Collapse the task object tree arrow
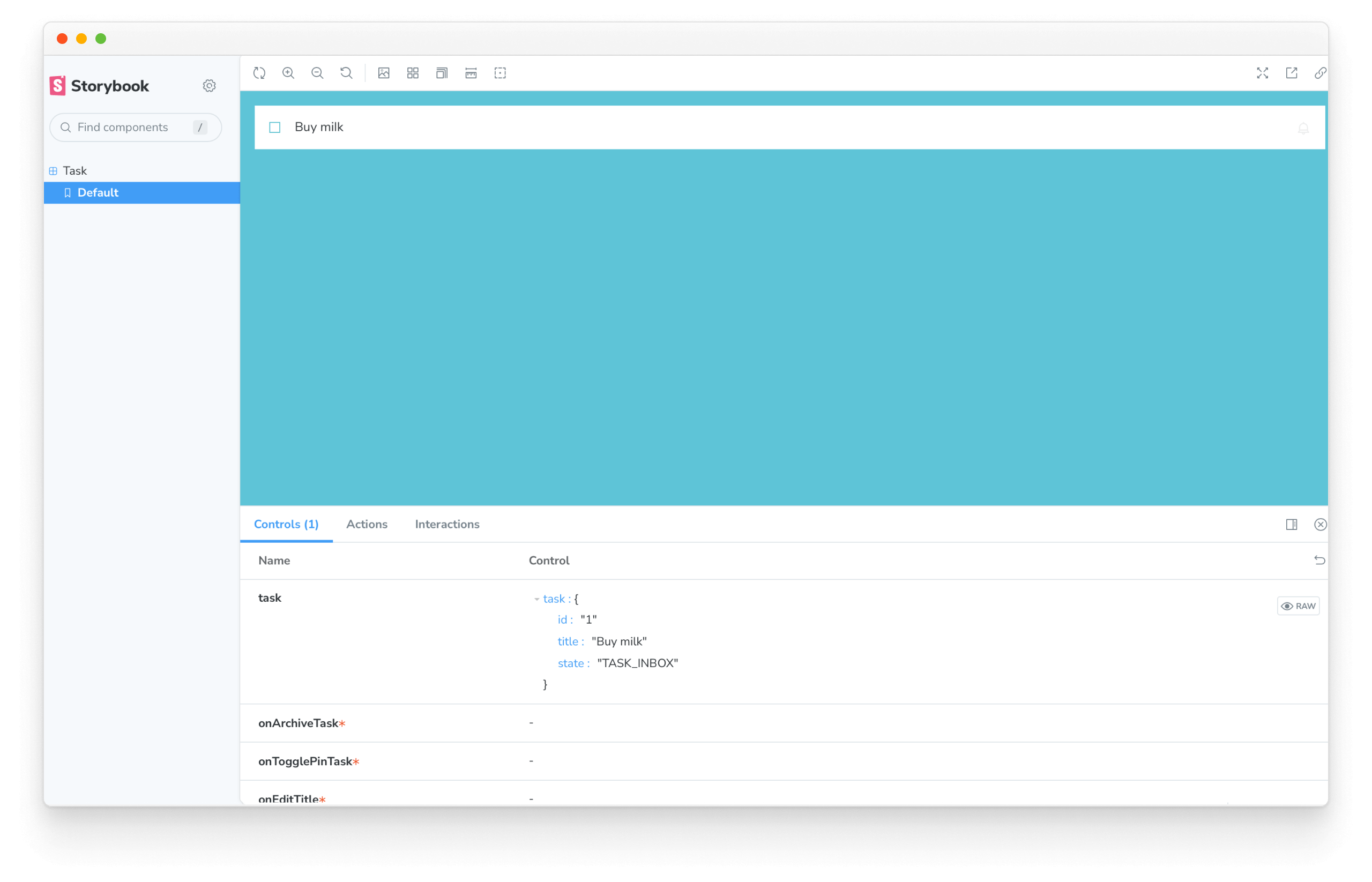Screen dimensions: 1372x882 point(537,599)
